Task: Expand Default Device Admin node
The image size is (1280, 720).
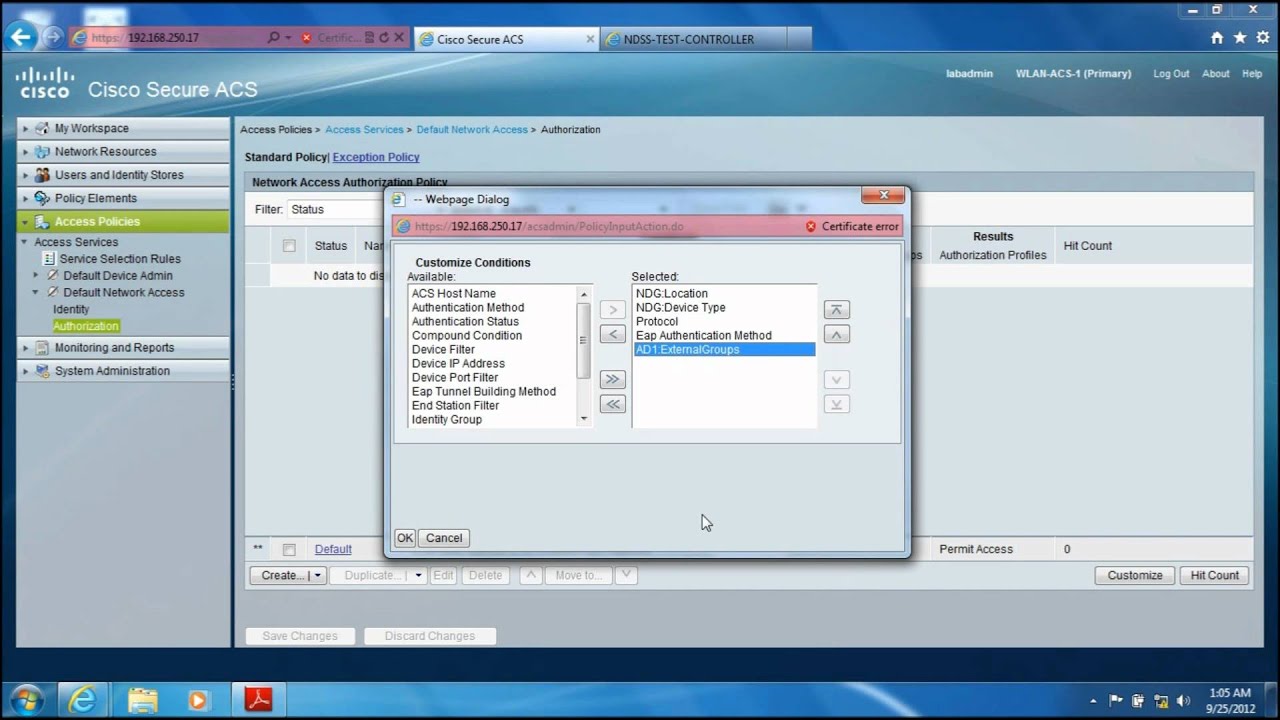Action: 36,275
